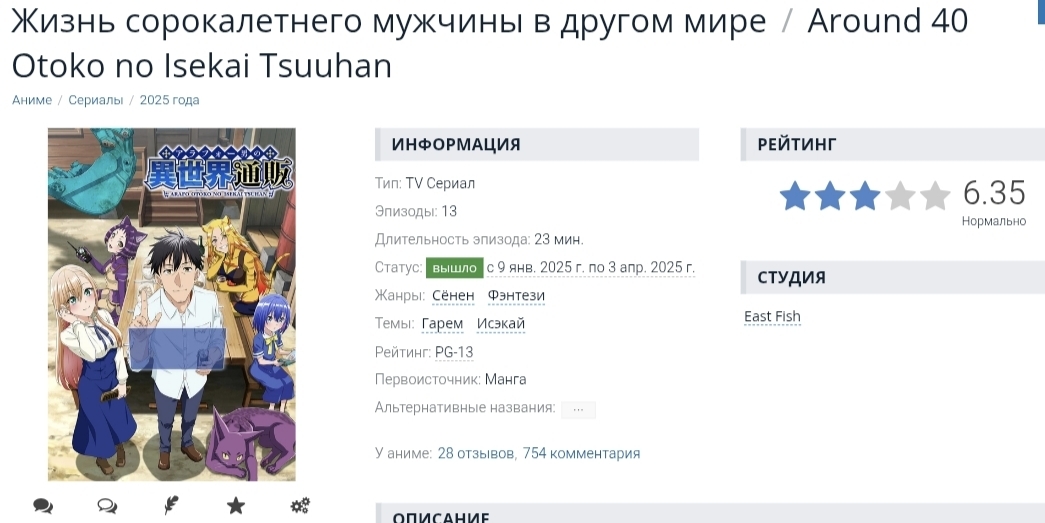Open East Fish studio page
Image resolution: width=1045 pixels, height=523 pixels.
point(772,316)
